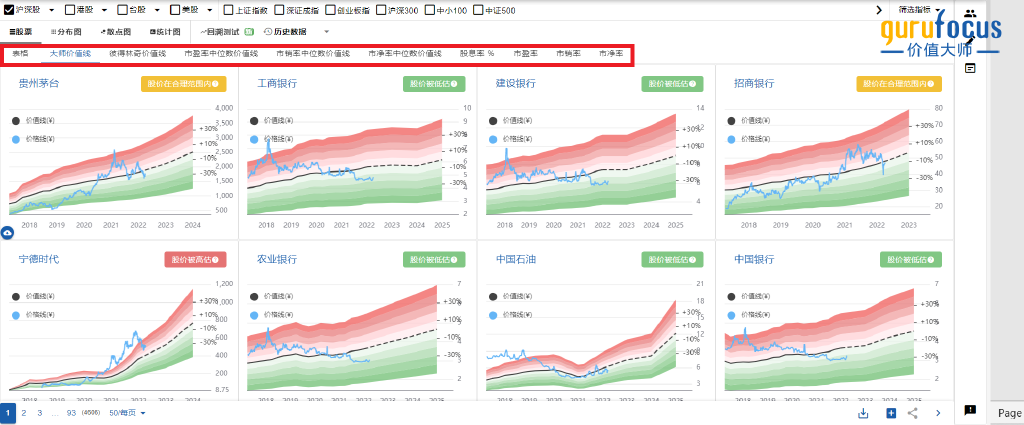Tick the 沪深300 checkbox
This screenshot has width=1024, height=425.
tap(381, 10)
